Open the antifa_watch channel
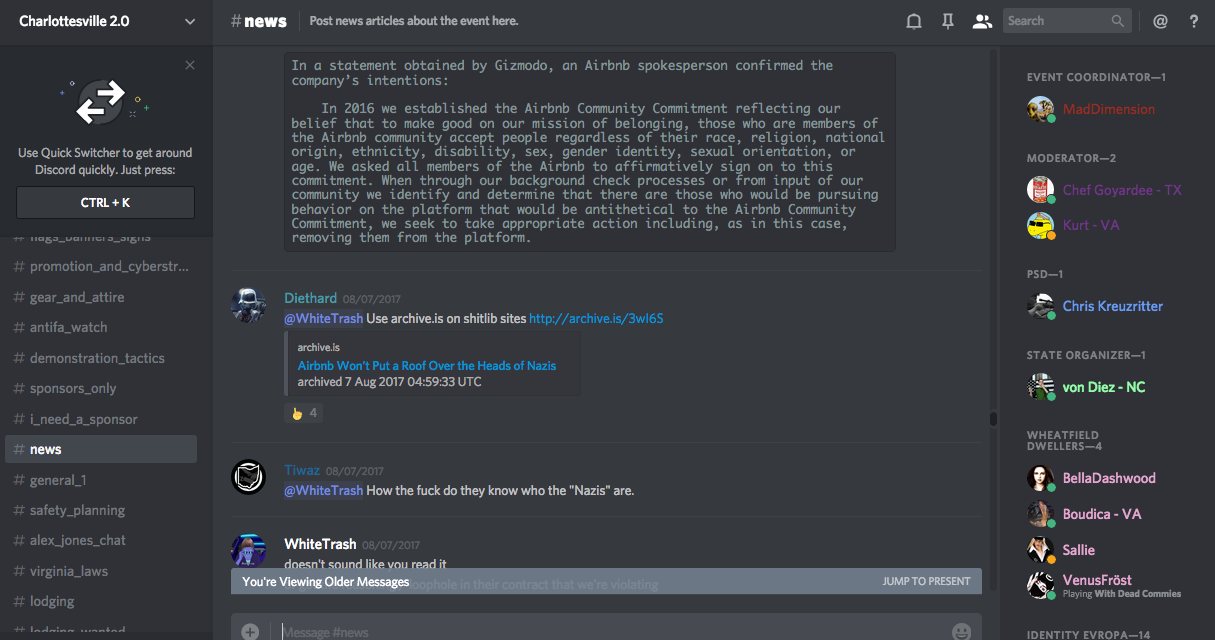1215x640 pixels. point(68,327)
